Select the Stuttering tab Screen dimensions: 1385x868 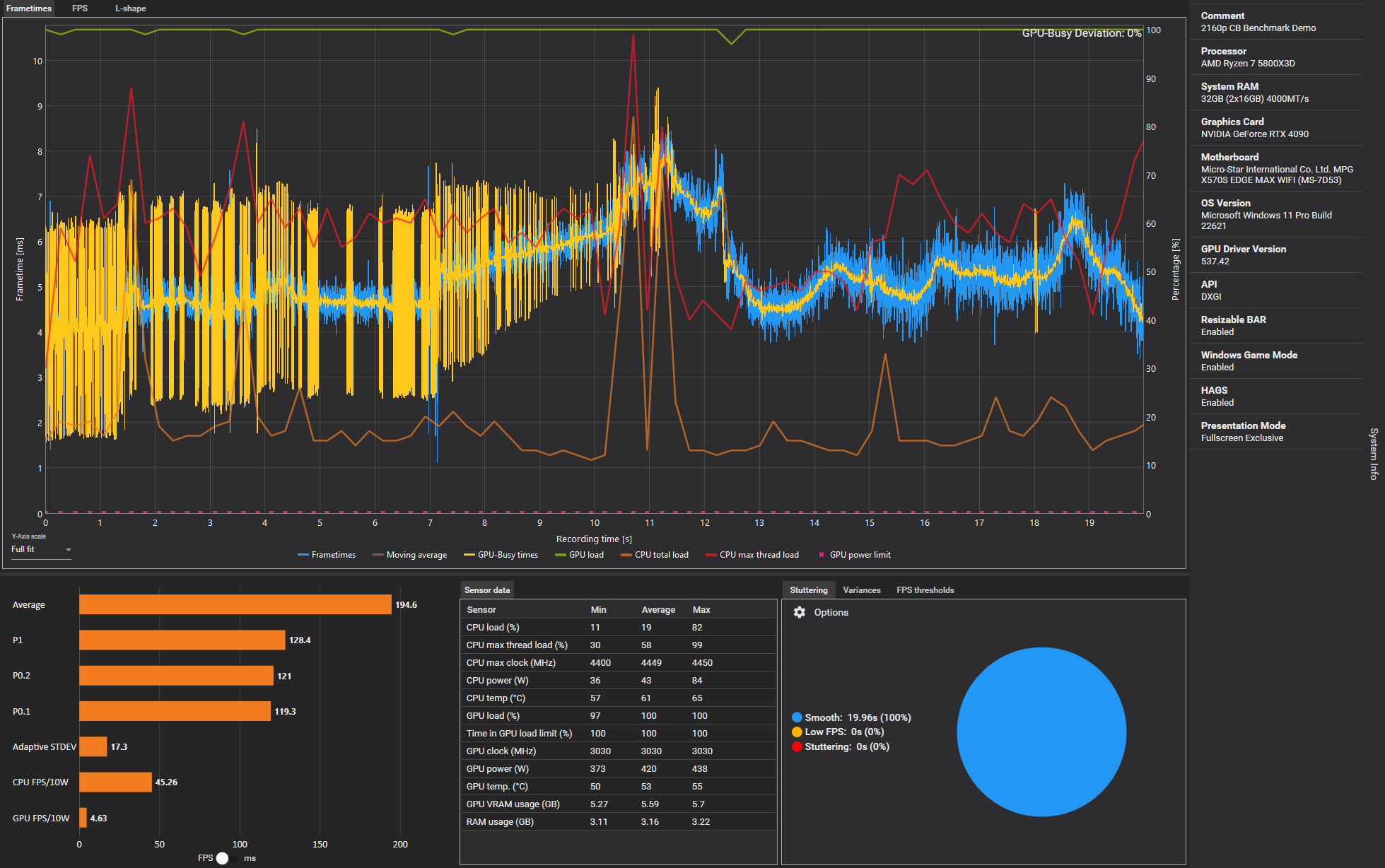coord(808,590)
